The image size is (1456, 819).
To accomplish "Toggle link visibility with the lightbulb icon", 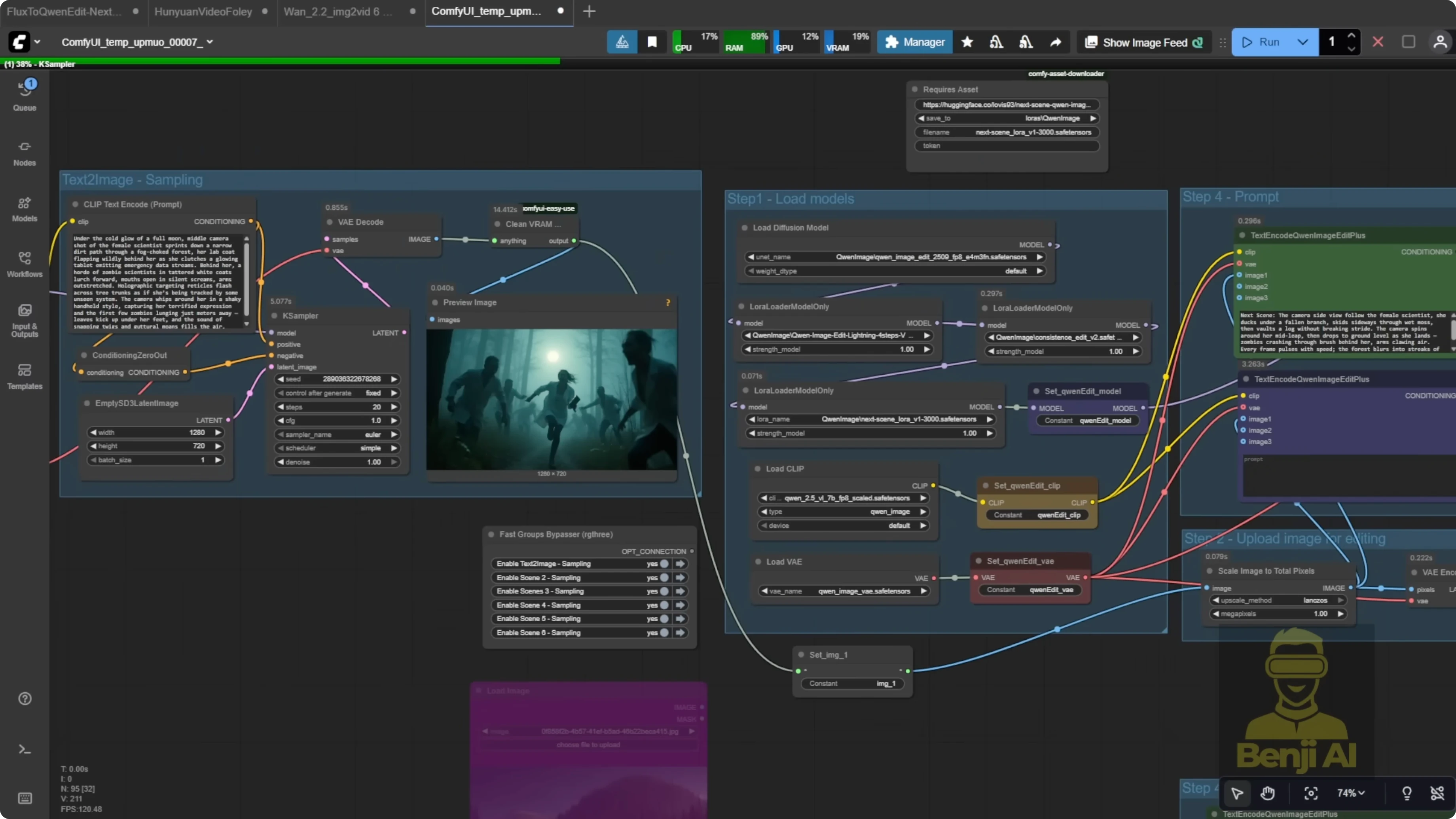I will 1407,794.
